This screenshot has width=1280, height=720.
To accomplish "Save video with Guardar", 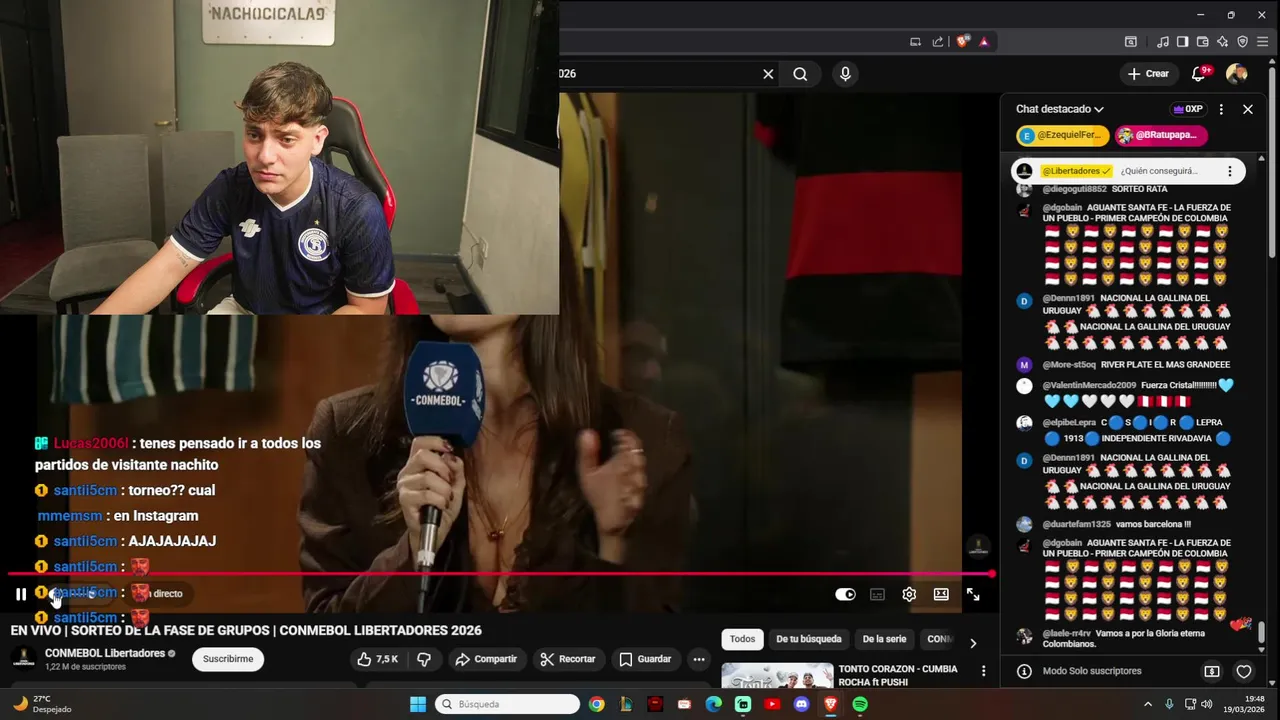I will [645, 659].
